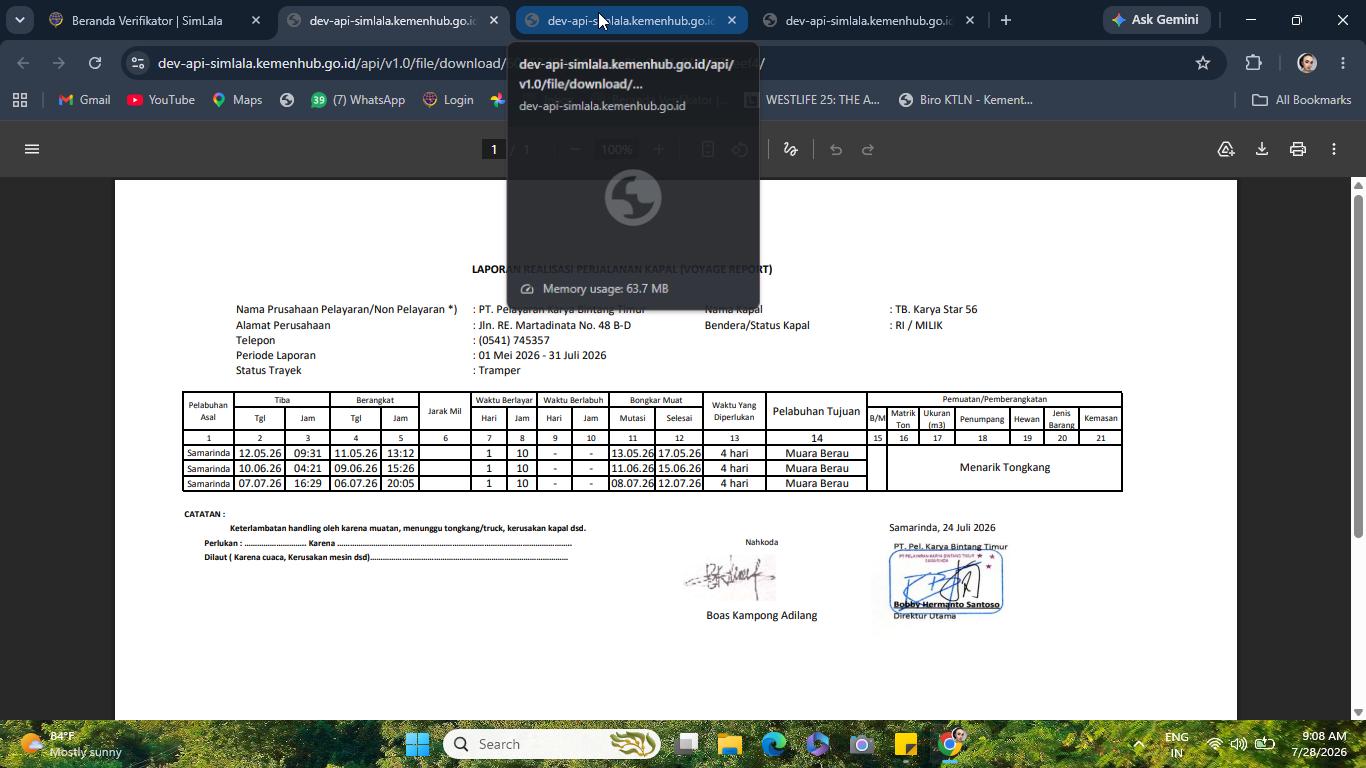Open the Camera app taskbar icon
The height and width of the screenshot is (768, 1366).
pos(862,744)
